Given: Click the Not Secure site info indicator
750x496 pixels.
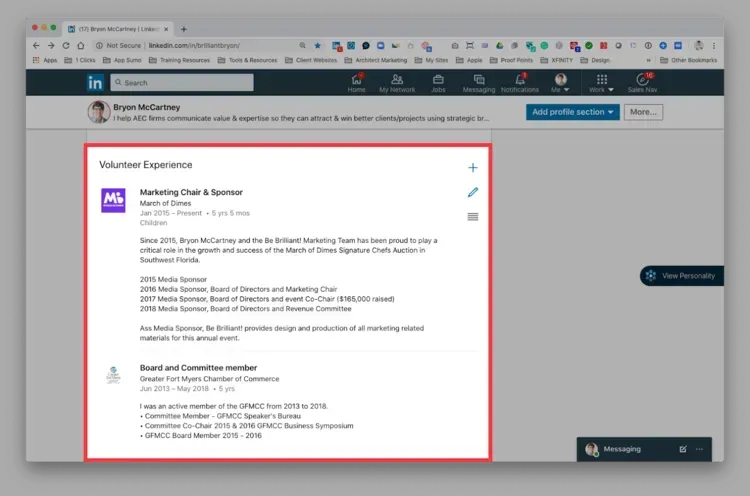Looking at the screenshot, I should [119, 45].
